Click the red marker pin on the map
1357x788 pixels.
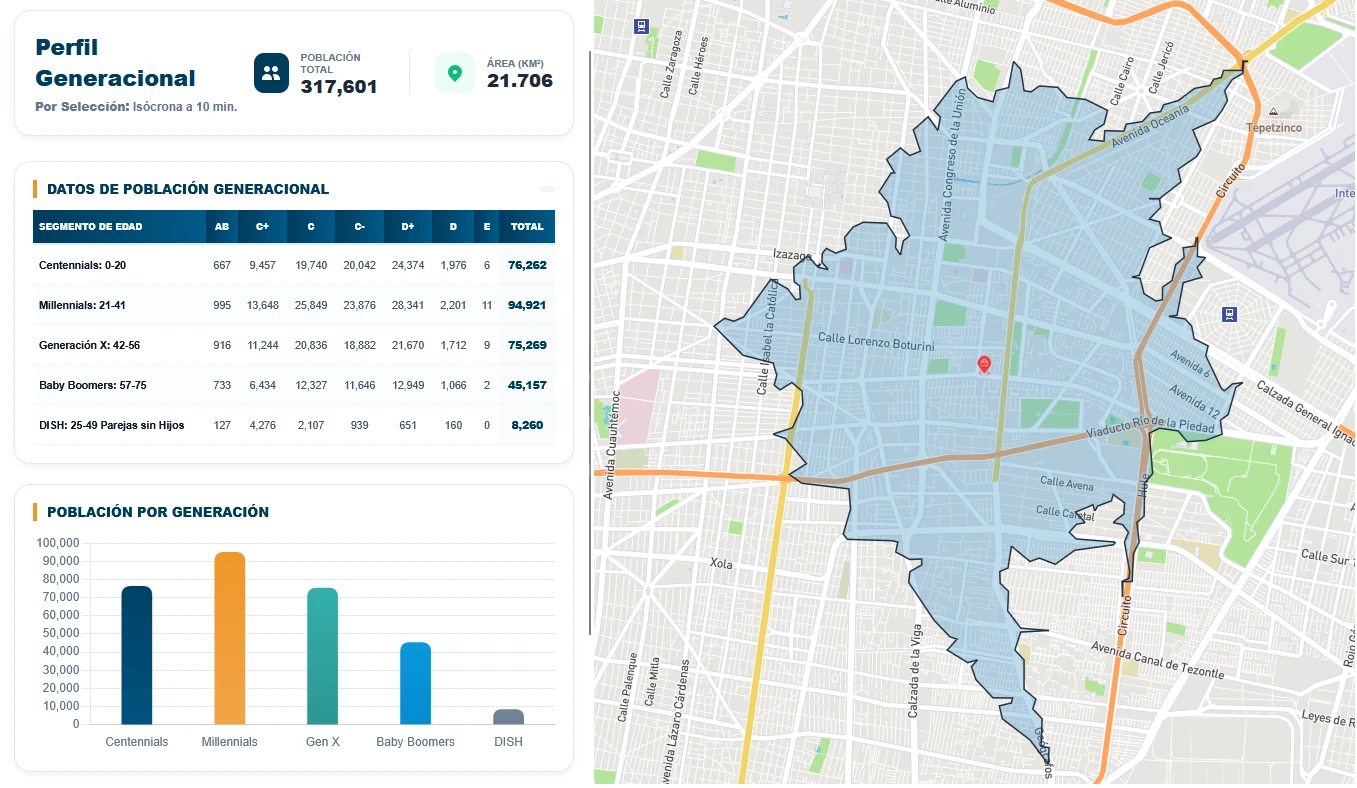(x=984, y=364)
